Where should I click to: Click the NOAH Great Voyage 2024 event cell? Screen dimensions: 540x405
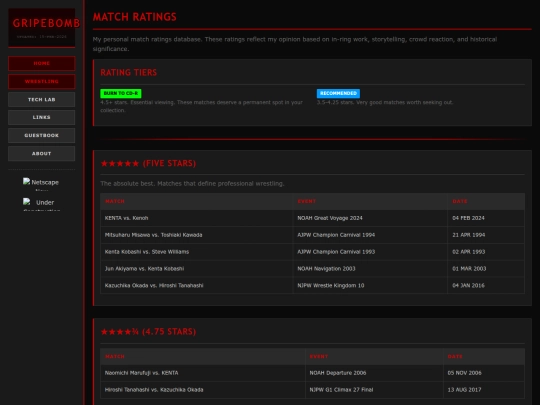(370, 218)
